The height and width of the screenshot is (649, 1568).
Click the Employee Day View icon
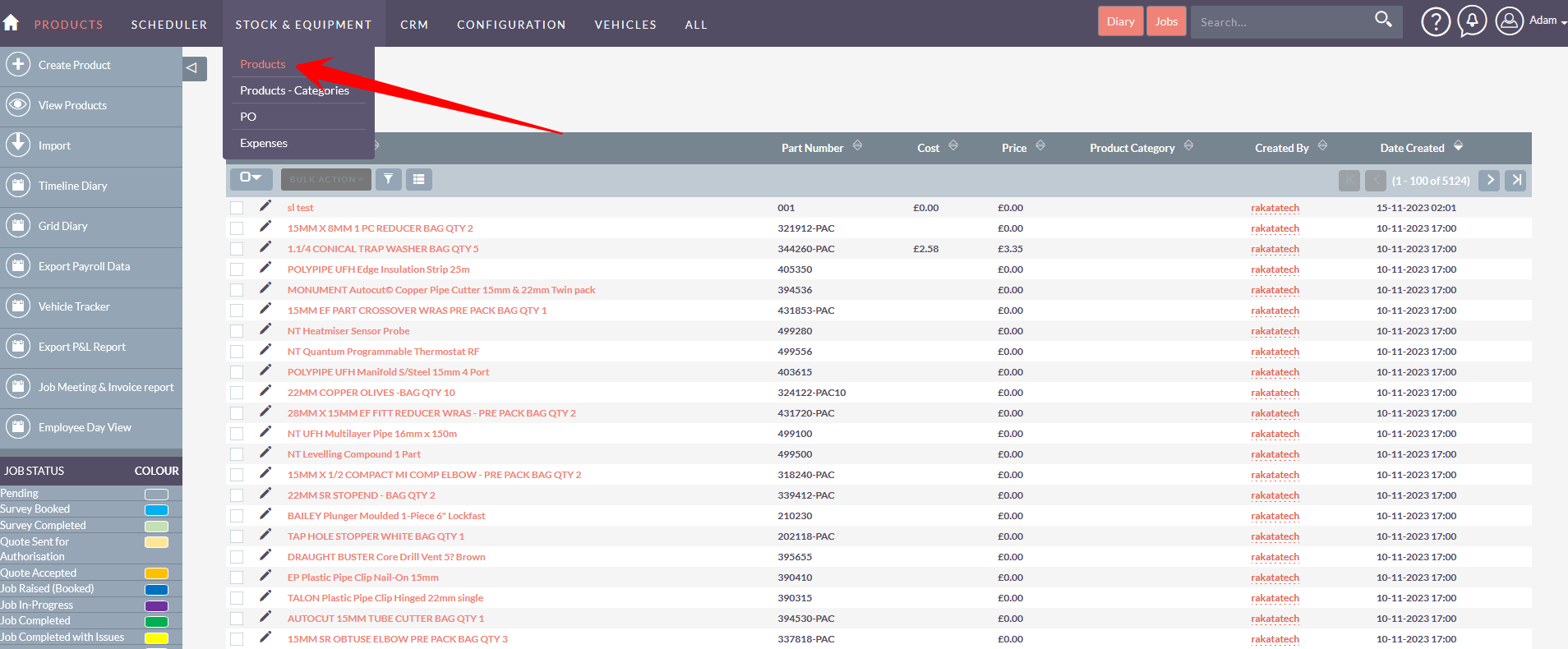coord(18,427)
